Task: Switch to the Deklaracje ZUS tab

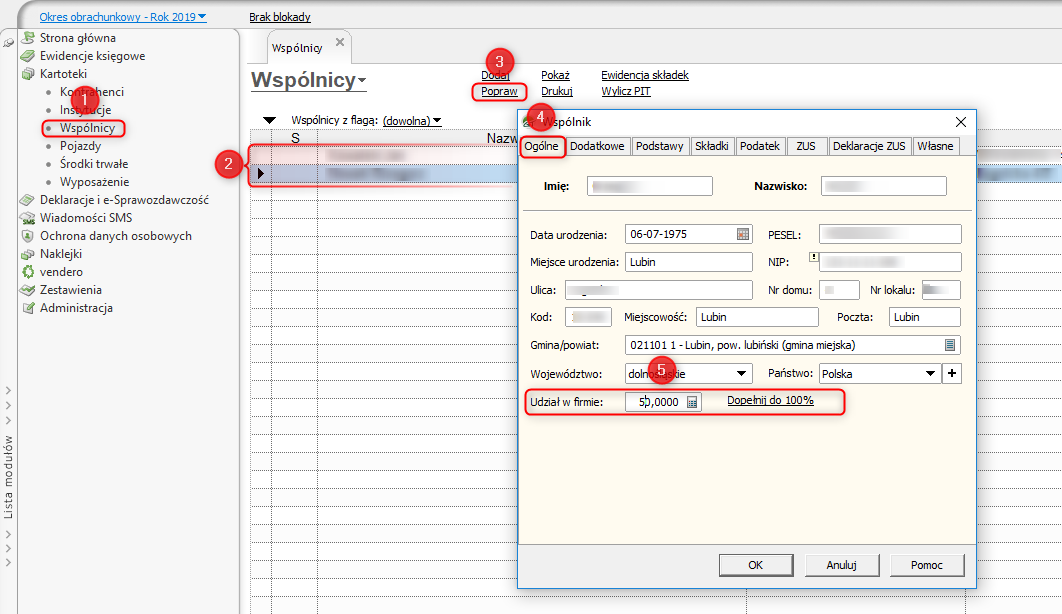Action: [x=869, y=146]
